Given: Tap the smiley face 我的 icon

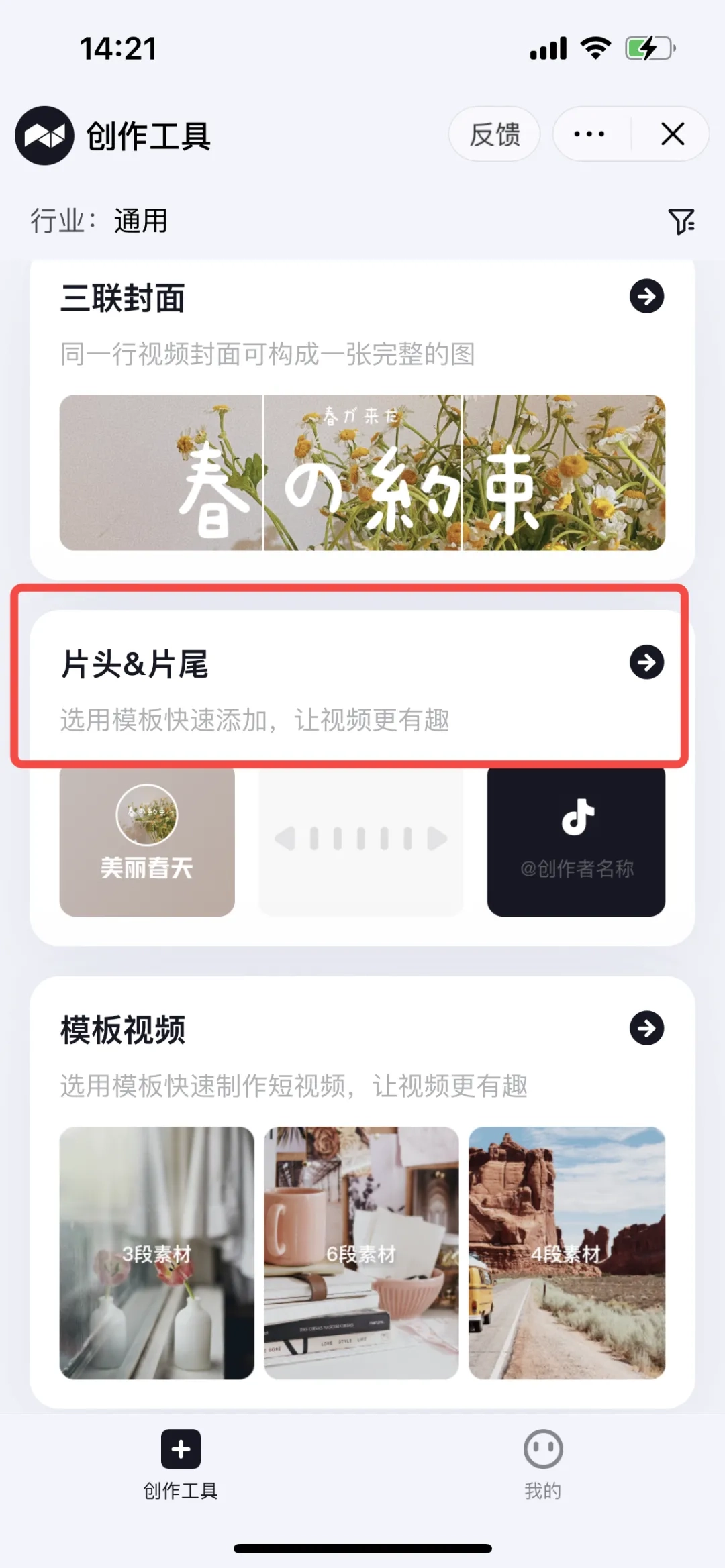Looking at the screenshot, I should [543, 1449].
